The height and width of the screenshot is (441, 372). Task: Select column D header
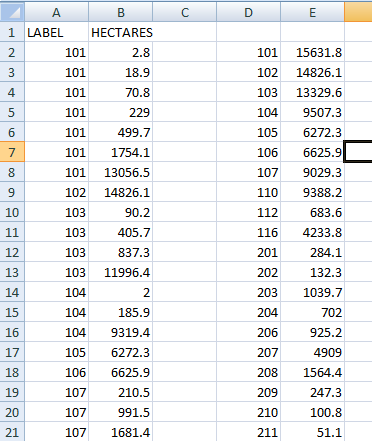[x=249, y=12]
